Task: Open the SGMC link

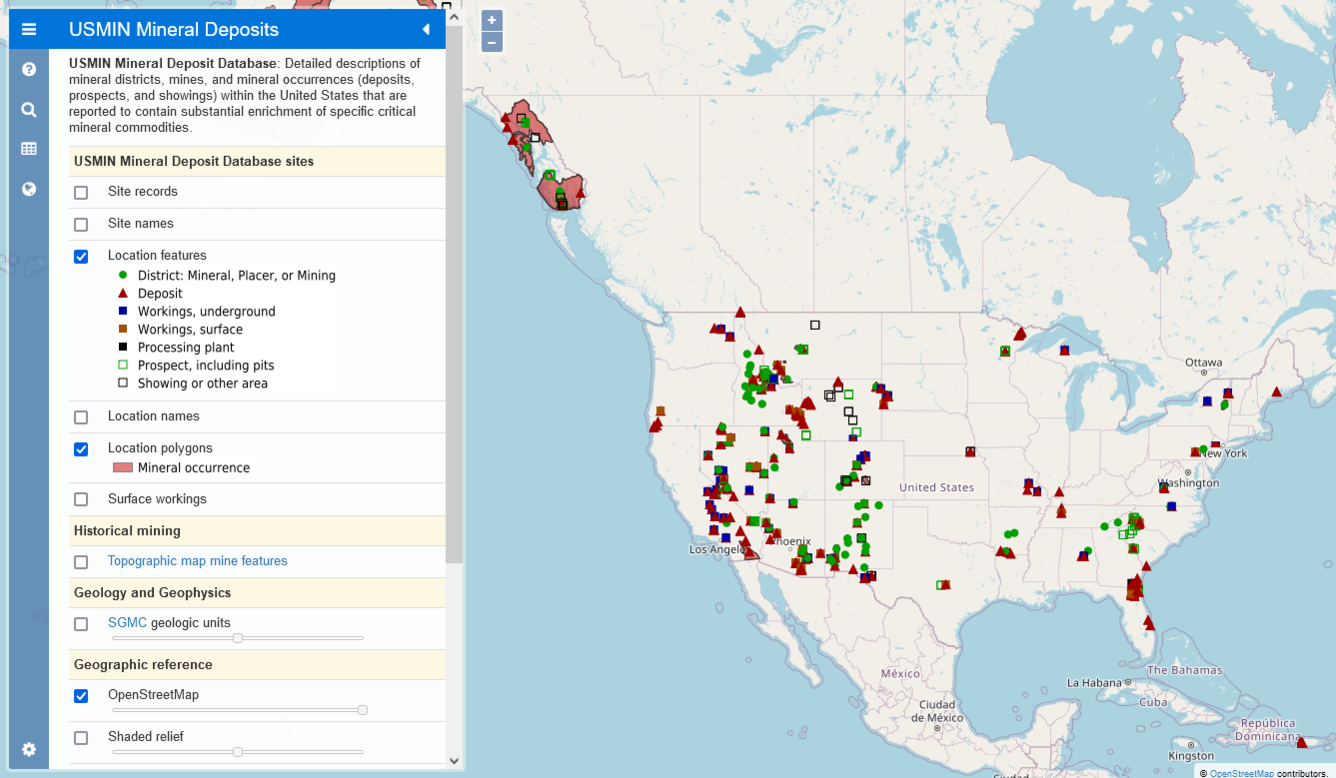Action: [x=125, y=622]
